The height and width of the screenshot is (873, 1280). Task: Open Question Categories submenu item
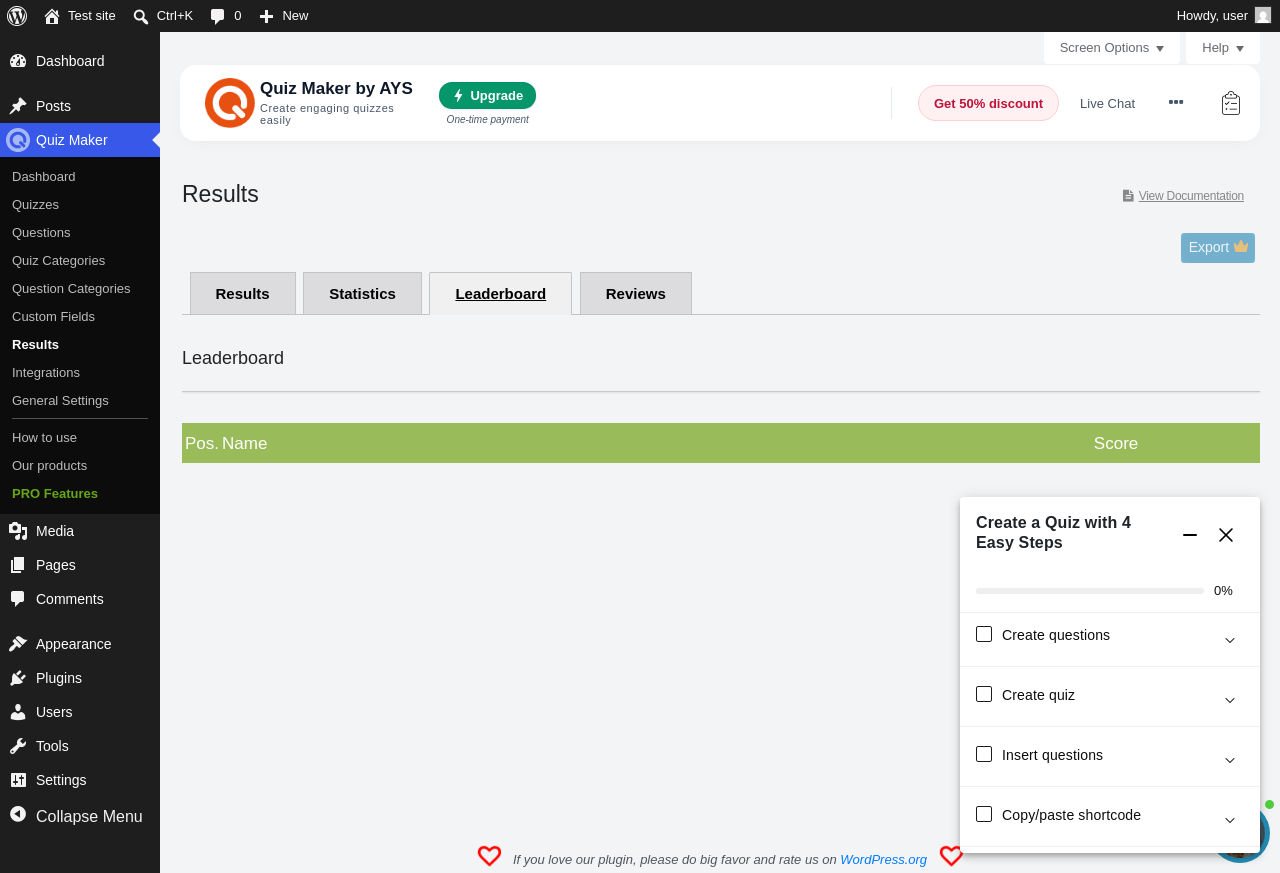click(x=71, y=289)
